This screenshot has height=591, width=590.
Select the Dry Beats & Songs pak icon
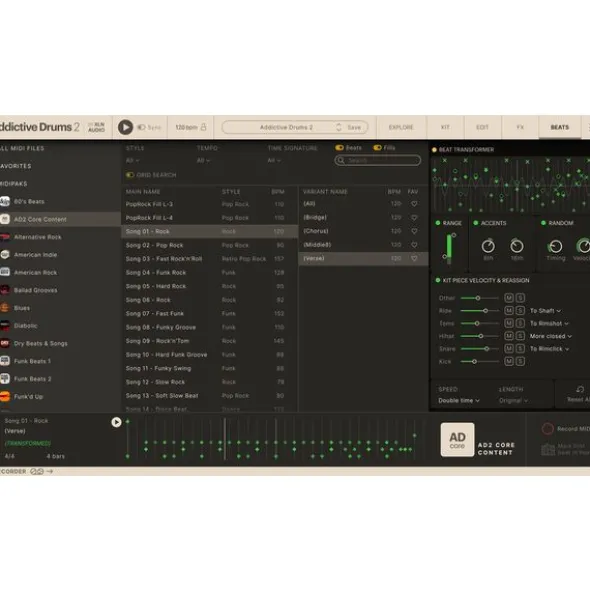tap(5, 343)
